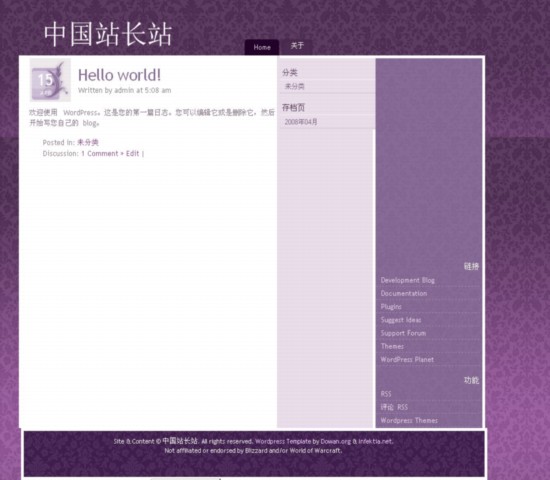Open the WordPress Planet link
Viewport: 550px width, 480px height.
(x=407, y=359)
